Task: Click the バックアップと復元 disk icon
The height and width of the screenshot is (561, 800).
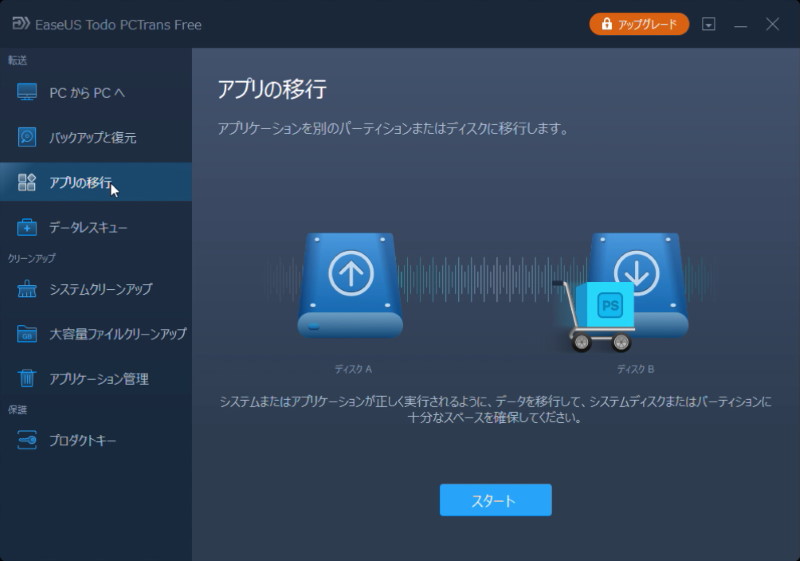Action: (x=27, y=137)
